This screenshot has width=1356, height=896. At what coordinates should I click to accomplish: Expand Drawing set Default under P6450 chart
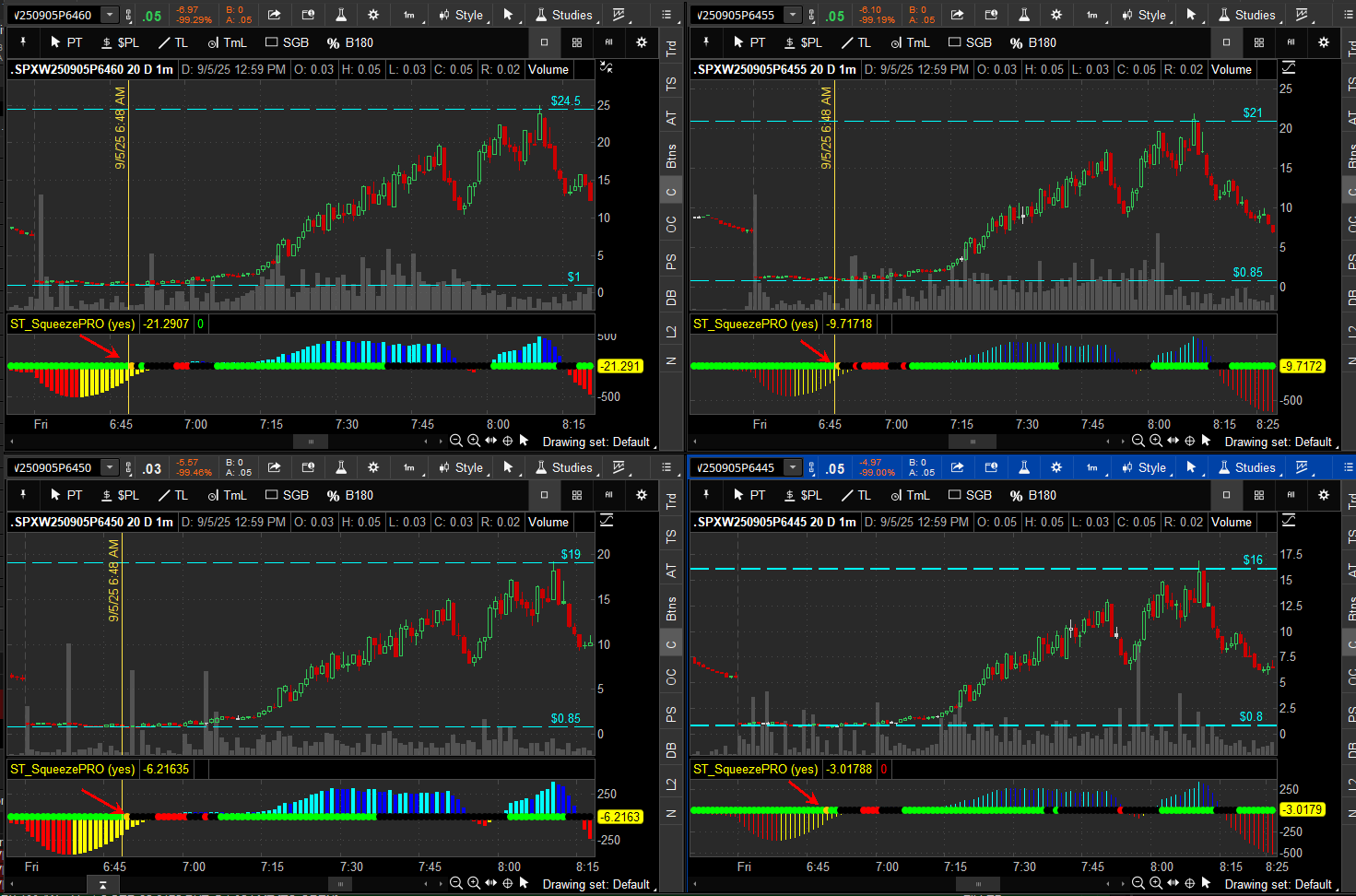coord(598,884)
